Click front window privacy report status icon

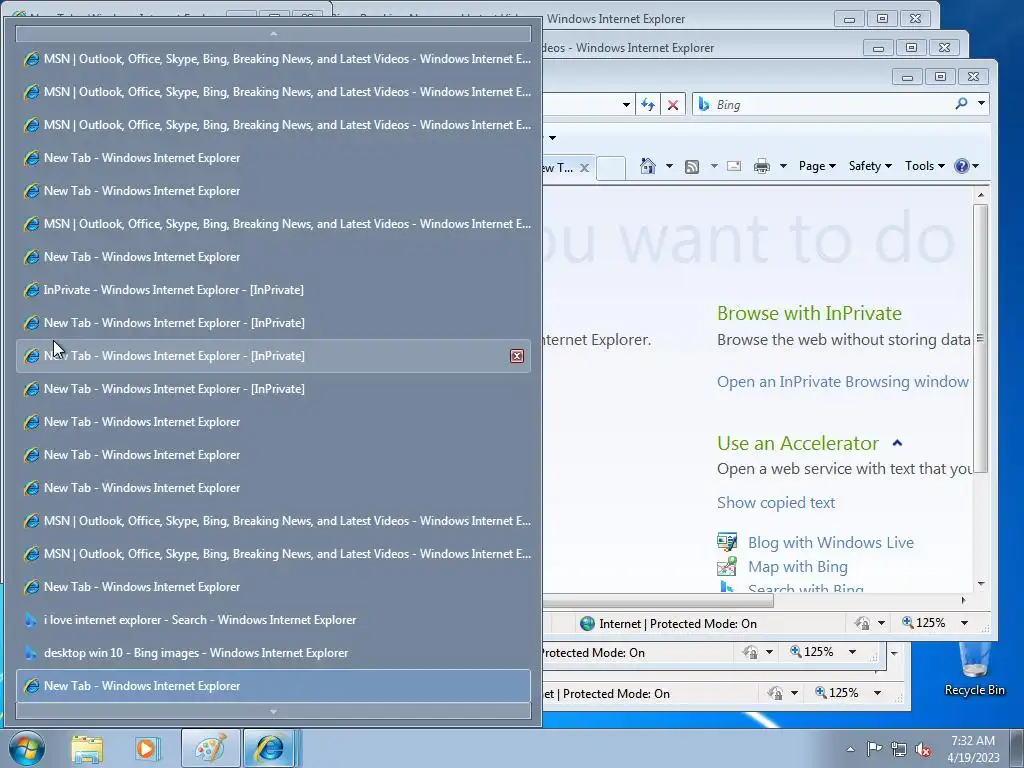pyautogui.click(x=863, y=623)
